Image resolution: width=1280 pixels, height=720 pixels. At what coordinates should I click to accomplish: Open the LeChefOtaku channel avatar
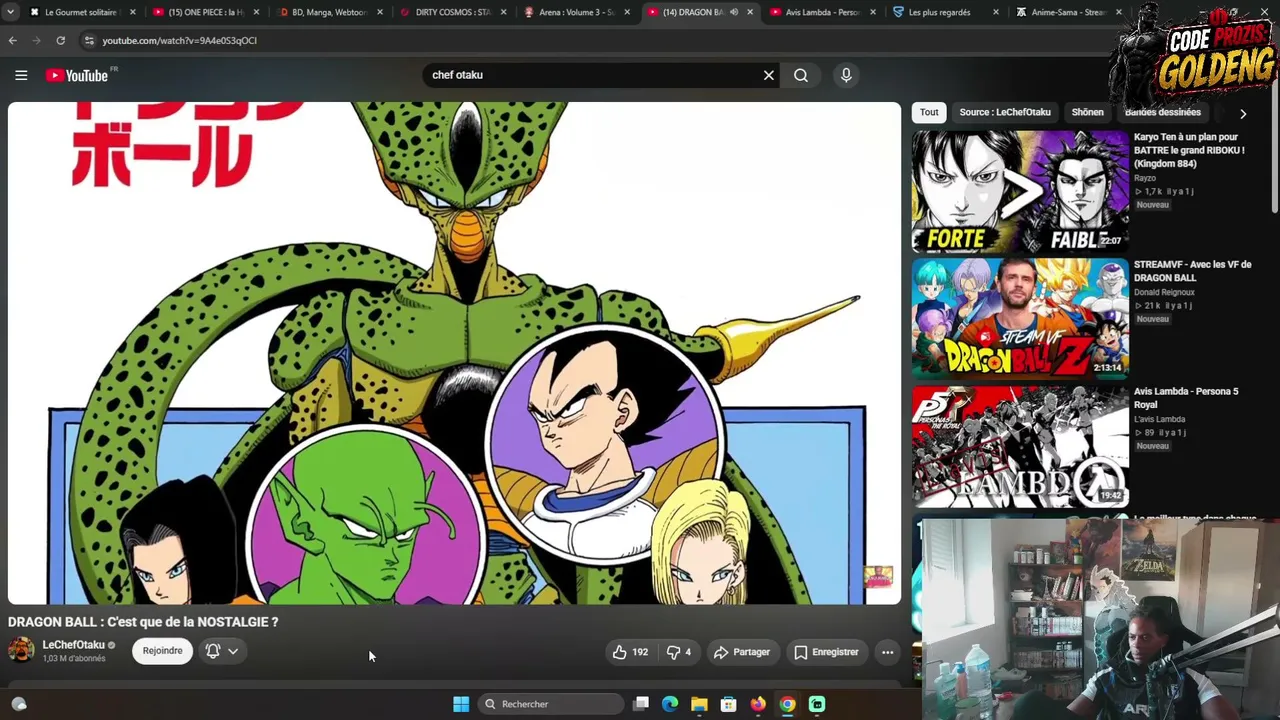pos(21,650)
